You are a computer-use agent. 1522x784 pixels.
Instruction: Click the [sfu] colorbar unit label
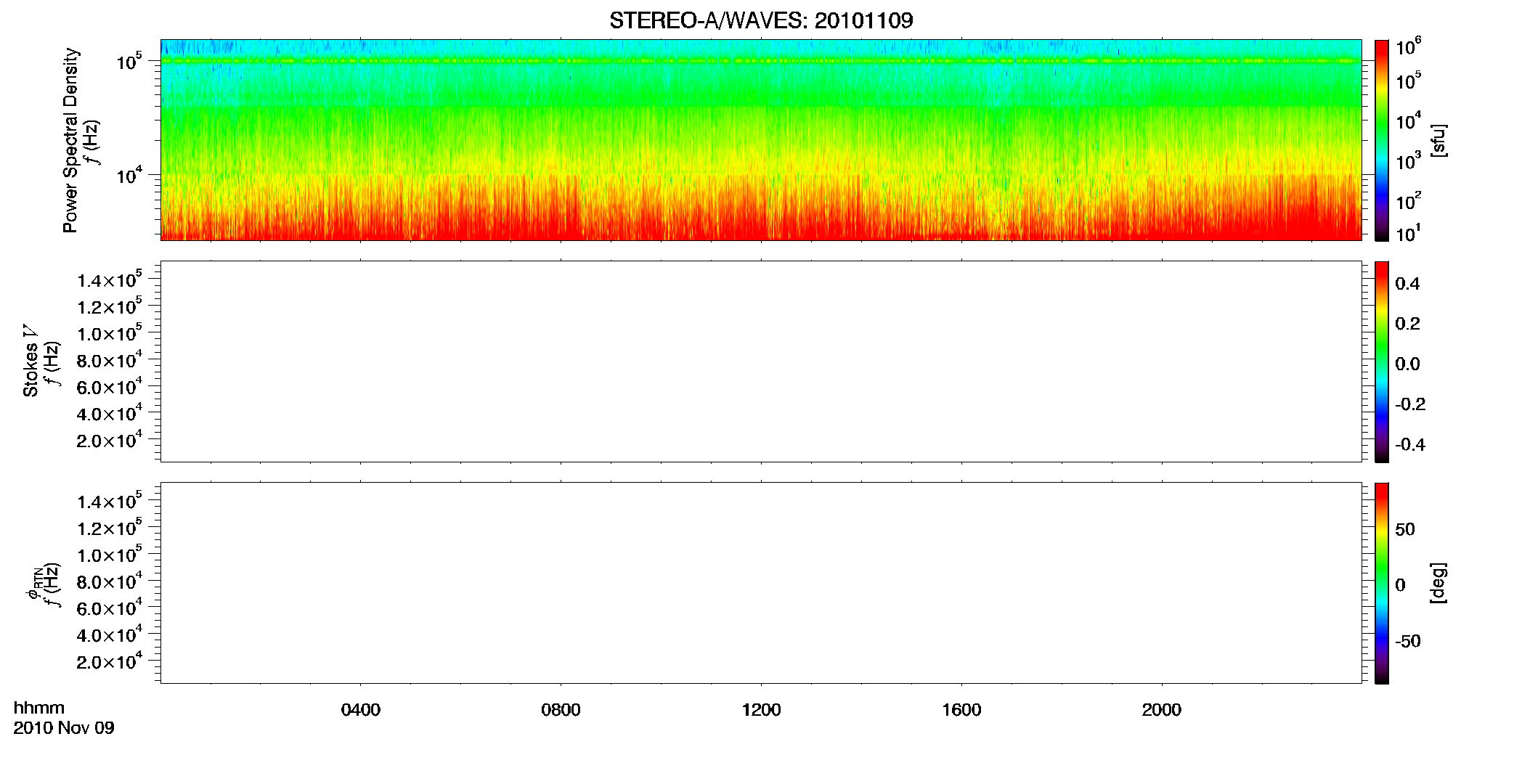click(x=1438, y=141)
